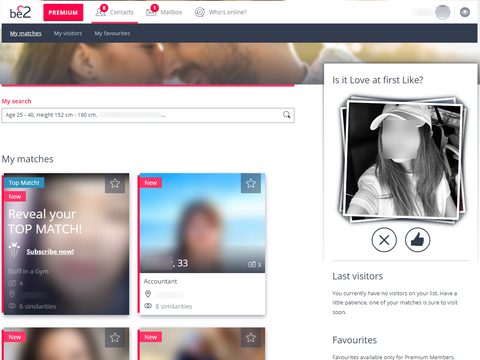Open the Contacts tab
Screen dimensions: 480x360
[115, 12]
